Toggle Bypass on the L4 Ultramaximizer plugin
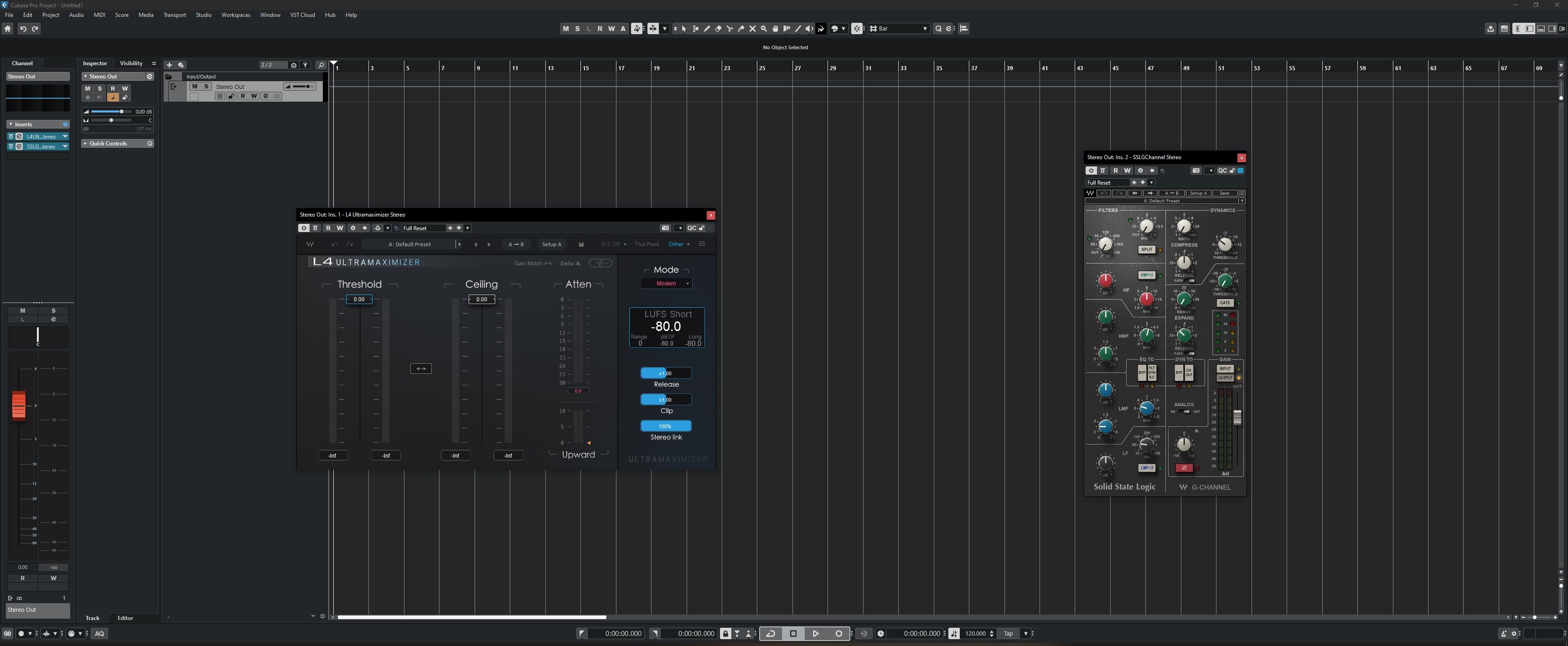1568x646 pixels. 304,227
